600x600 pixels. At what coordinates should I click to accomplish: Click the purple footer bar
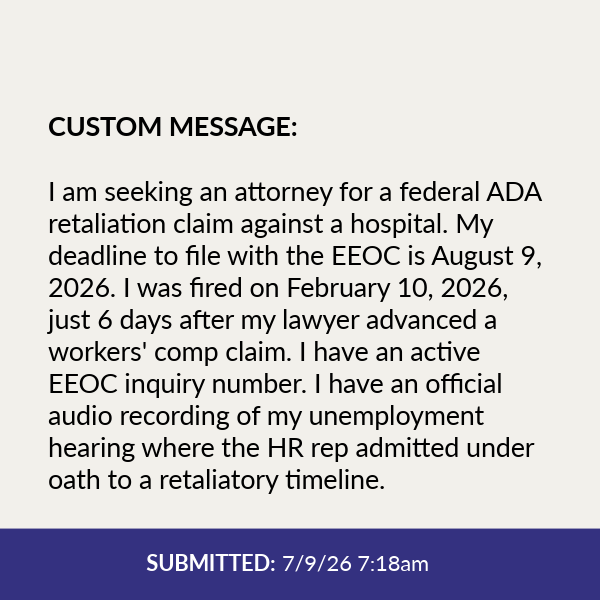pos(300,564)
